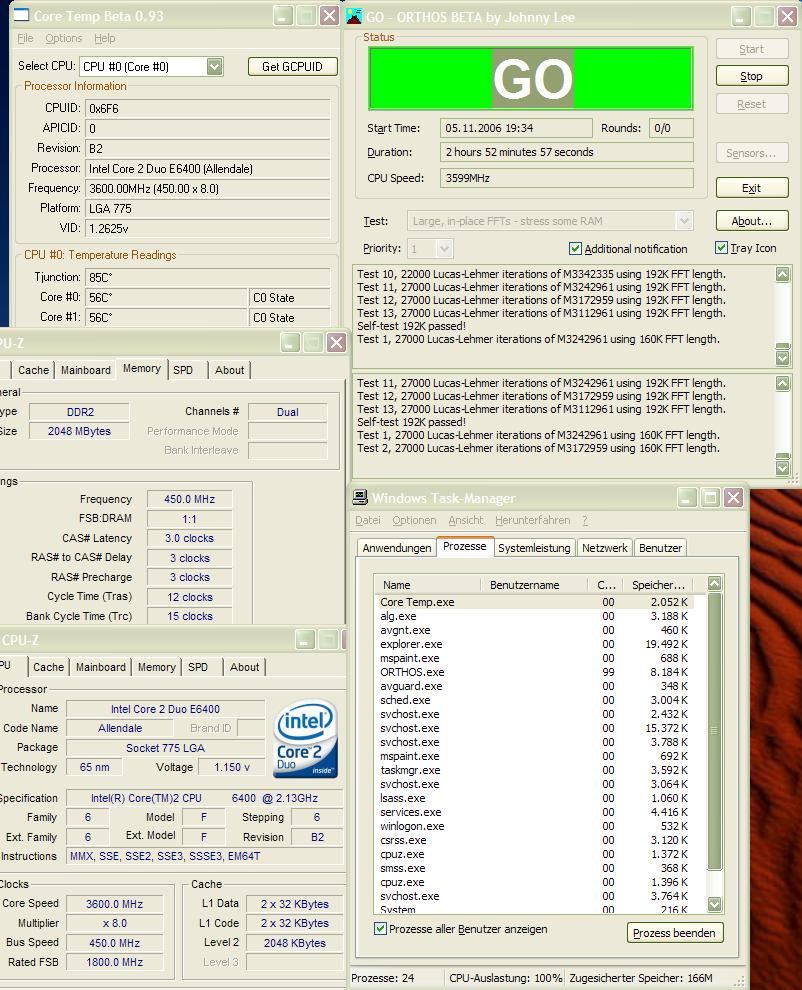Open the Select CPU dropdown

(215, 66)
